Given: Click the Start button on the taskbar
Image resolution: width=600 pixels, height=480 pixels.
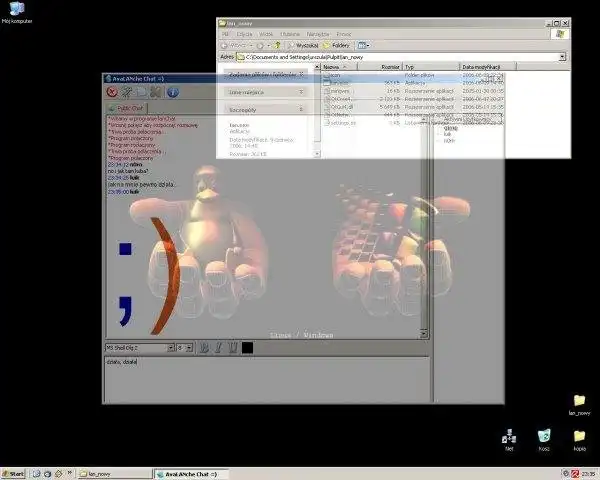Looking at the screenshot, I should [13, 474].
